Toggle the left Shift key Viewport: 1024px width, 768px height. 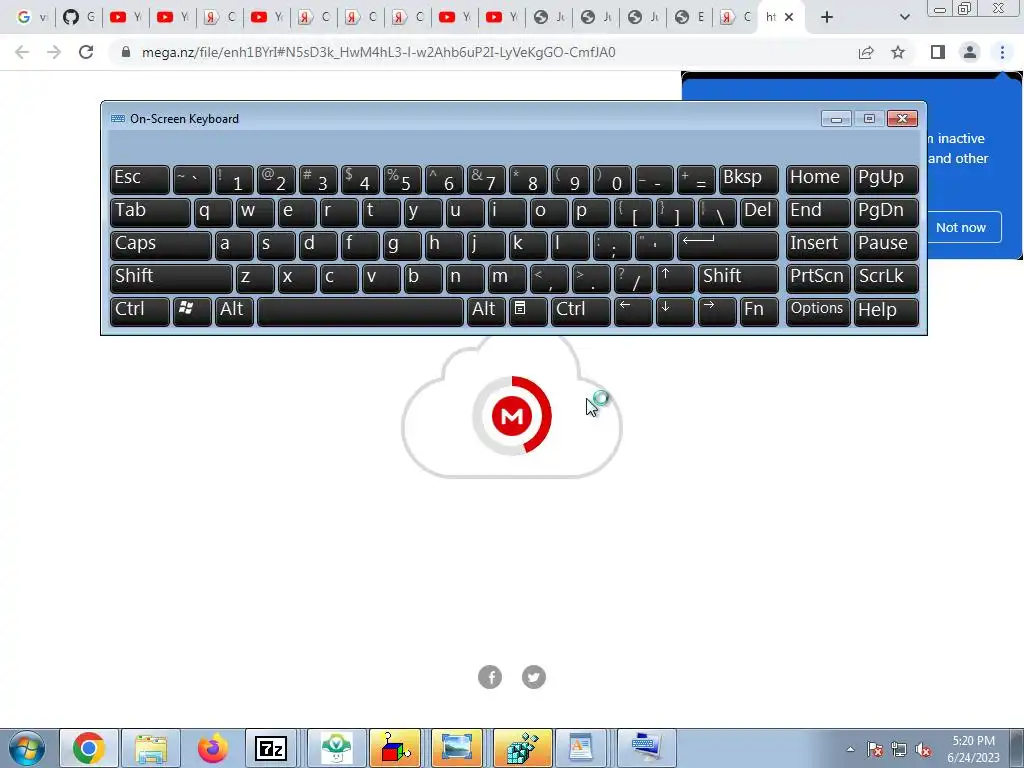pyautogui.click(x=171, y=278)
